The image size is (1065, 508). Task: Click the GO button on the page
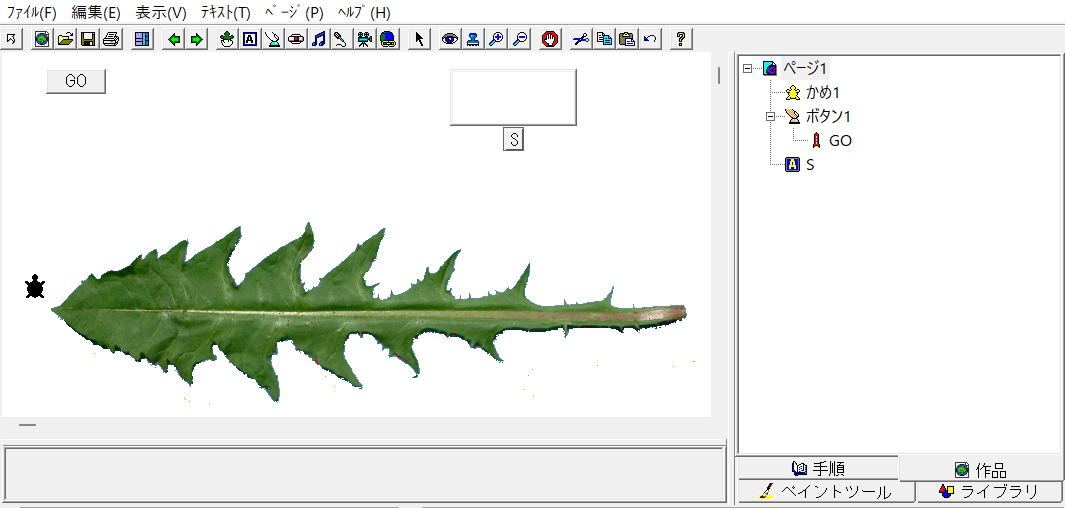pos(76,81)
